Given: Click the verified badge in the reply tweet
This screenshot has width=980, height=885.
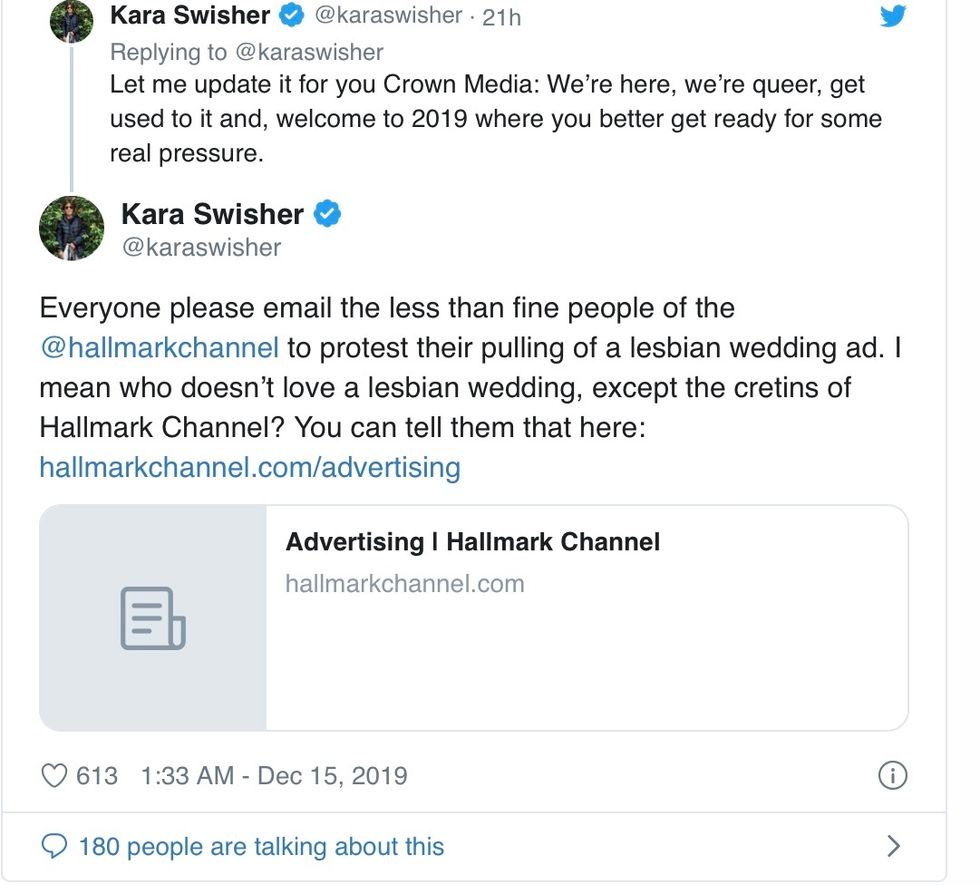Looking at the screenshot, I should (291, 16).
